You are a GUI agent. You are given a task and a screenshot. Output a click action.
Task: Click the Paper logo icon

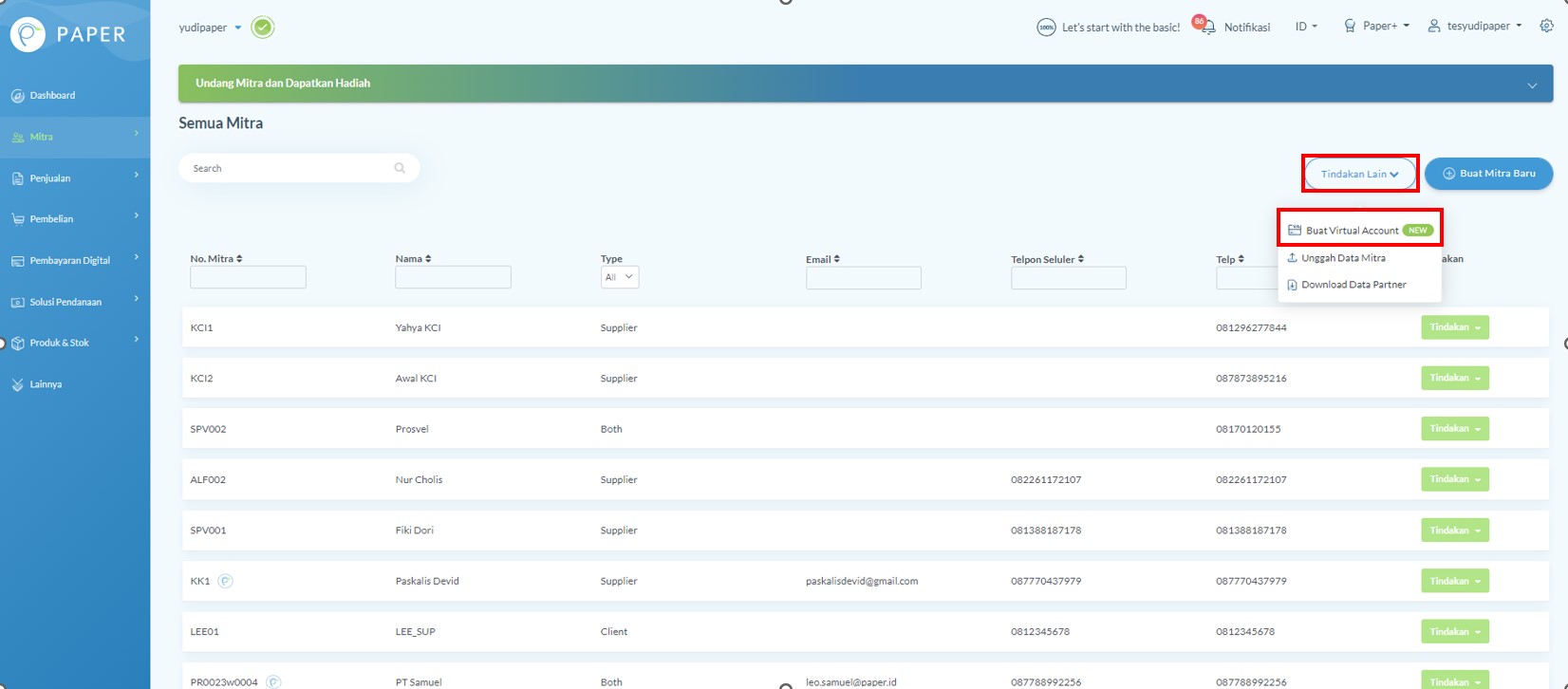pyautogui.click(x=28, y=34)
